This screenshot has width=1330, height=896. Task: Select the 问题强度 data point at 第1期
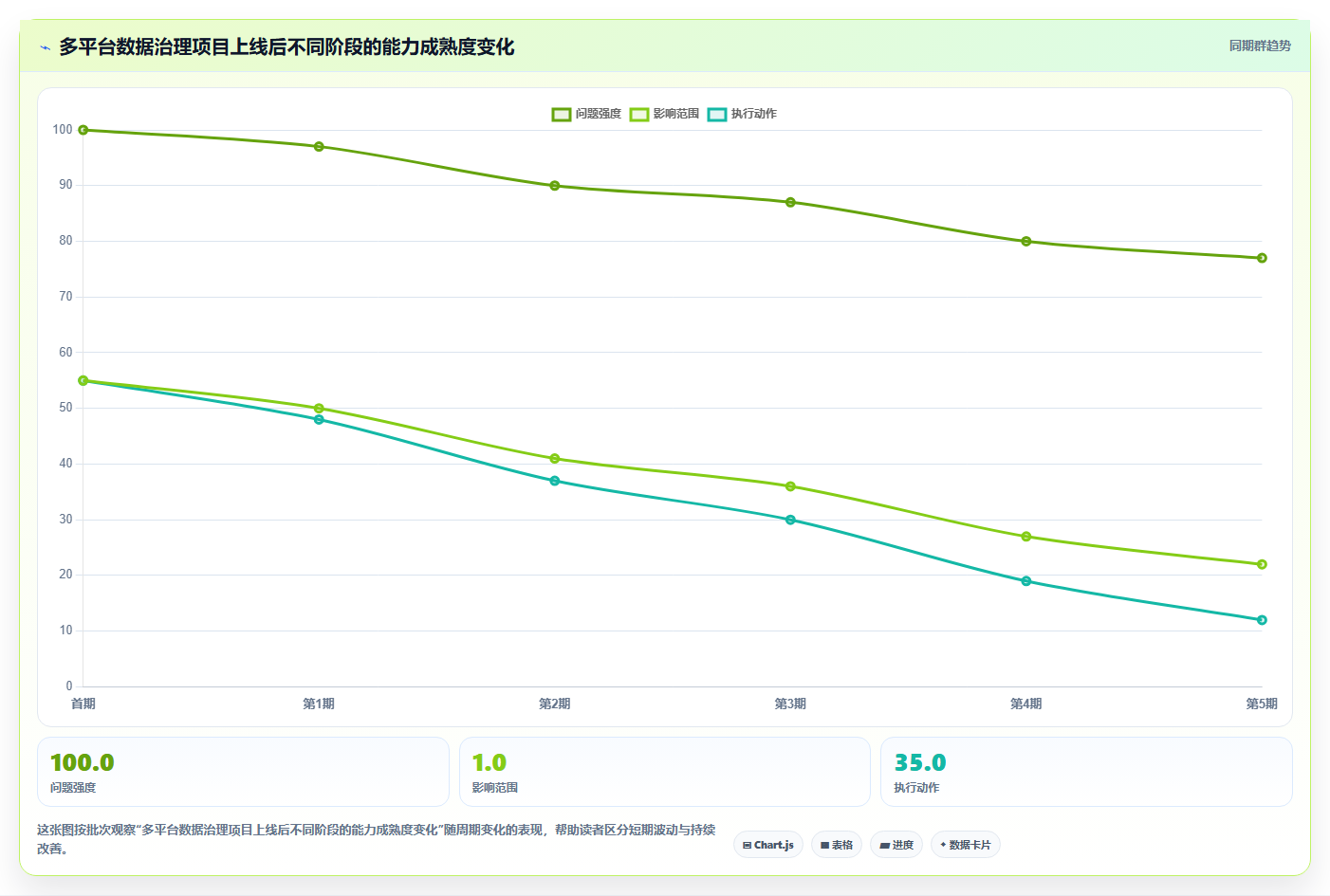[x=319, y=147]
